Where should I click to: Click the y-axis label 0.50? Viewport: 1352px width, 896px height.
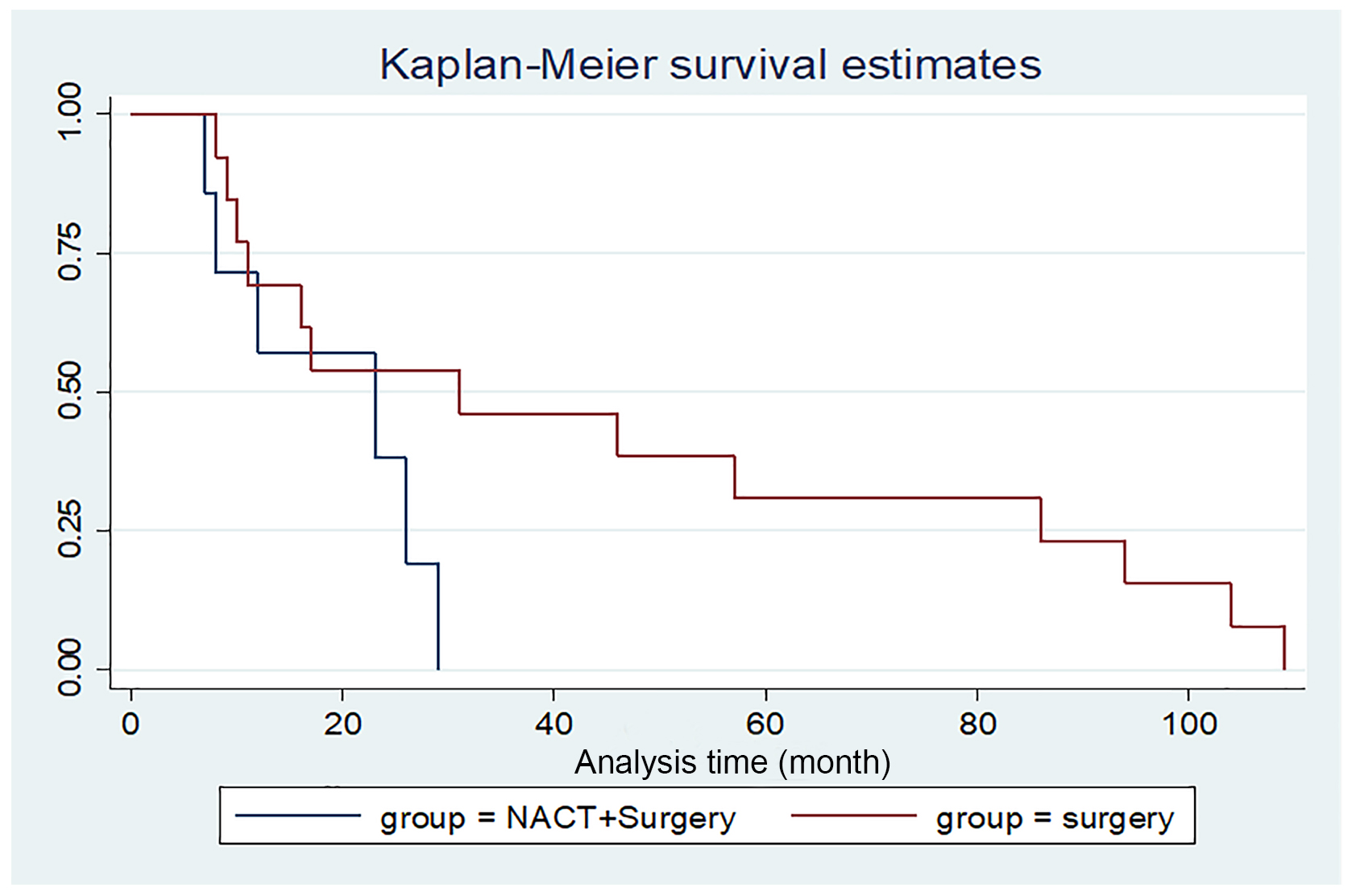(70, 392)
